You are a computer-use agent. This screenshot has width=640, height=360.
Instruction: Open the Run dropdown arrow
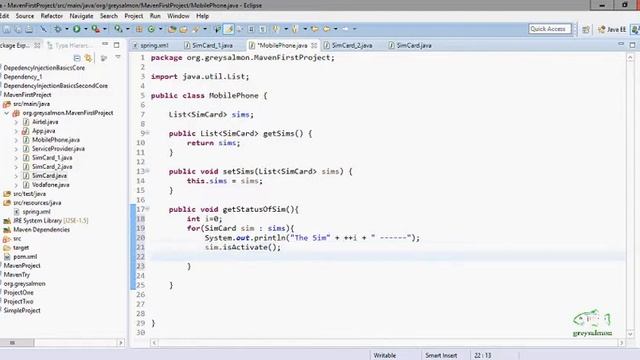[86, 29]
